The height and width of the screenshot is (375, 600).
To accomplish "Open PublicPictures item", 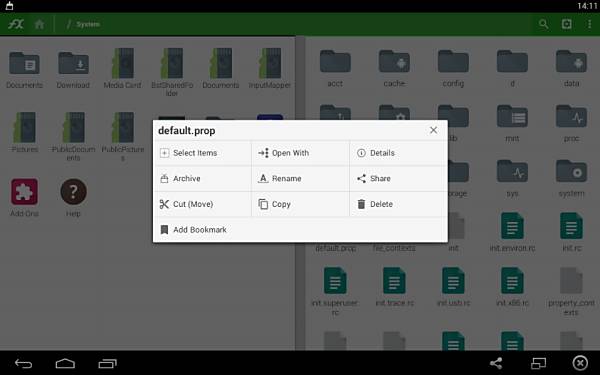I will click(123, 136).
